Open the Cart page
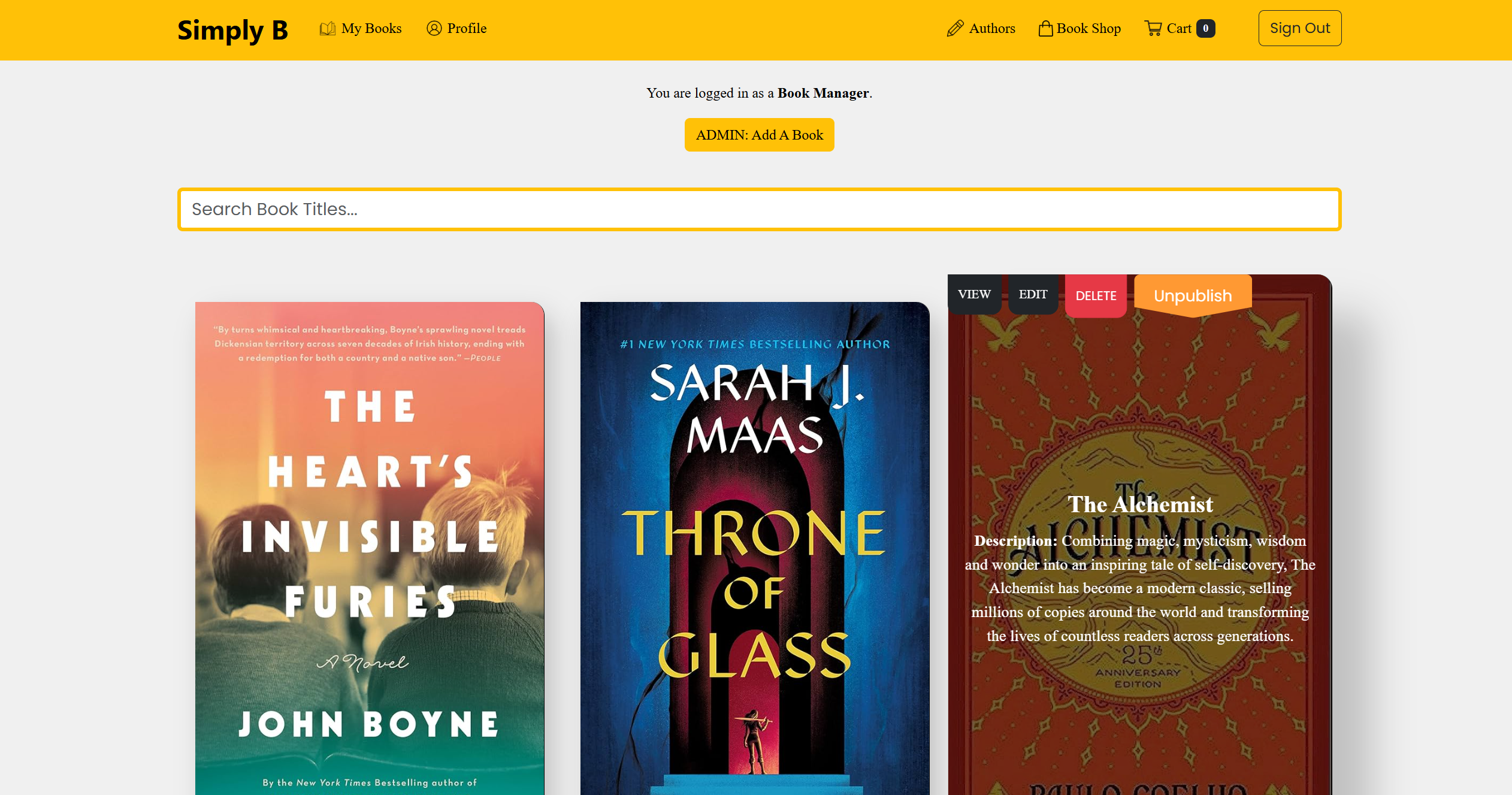Screen dimensions: 1512x795 point(1180,28)
